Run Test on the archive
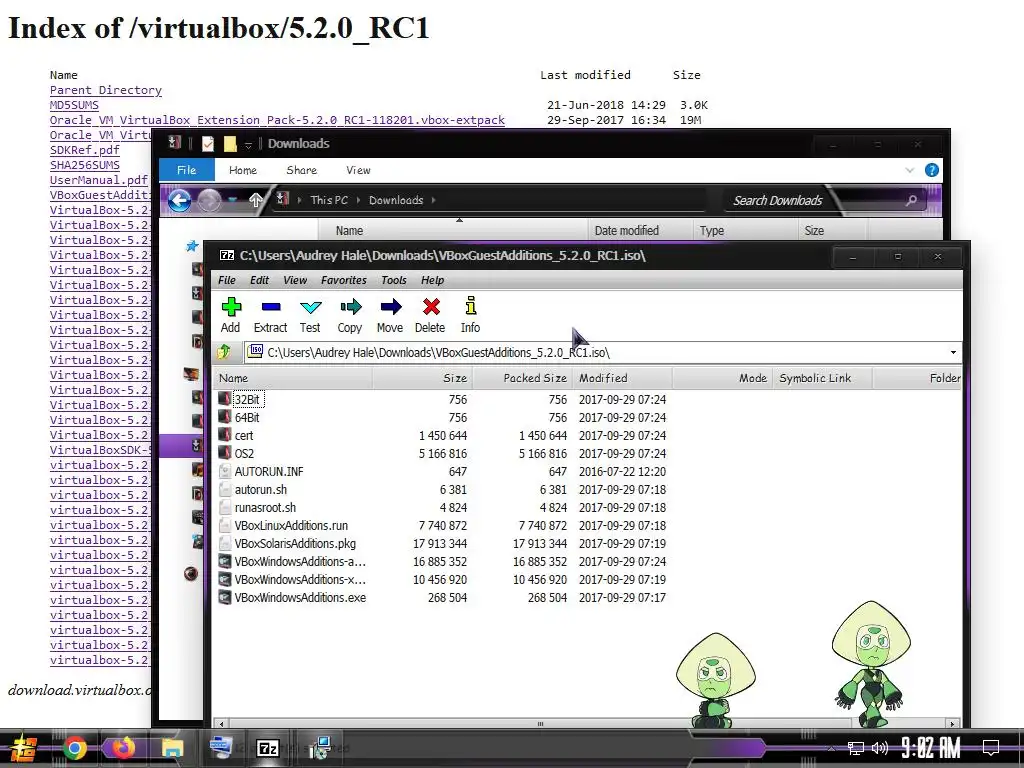The width and height of the screenshot is (1024, 768). 310,315
